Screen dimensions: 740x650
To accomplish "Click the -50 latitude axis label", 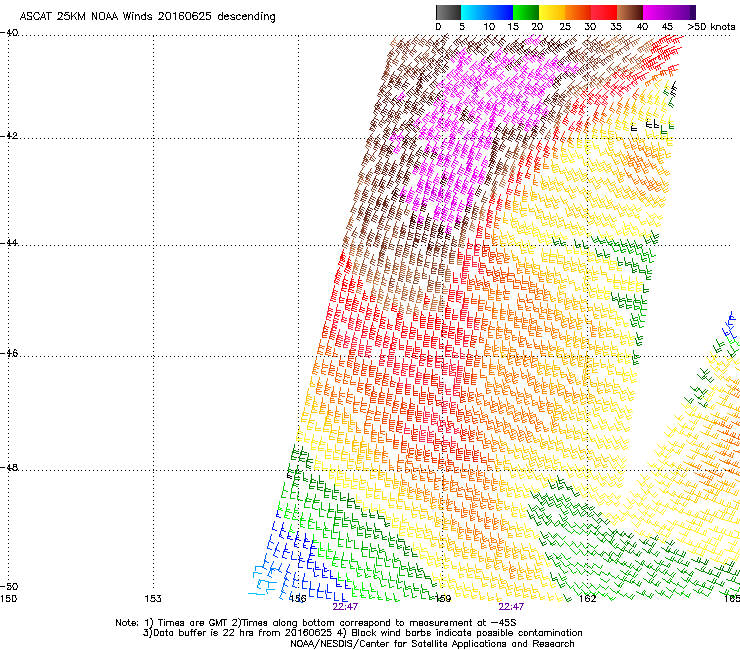I will pyautogui.click(x=9, y=587).
